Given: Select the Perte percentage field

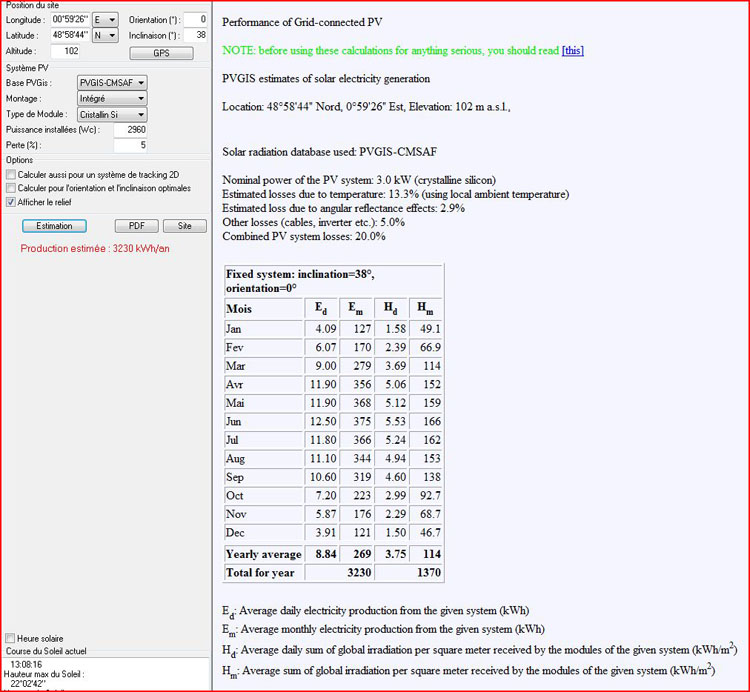Looking at the screenshot, I should pyautogui.click(x=131, y=146).
